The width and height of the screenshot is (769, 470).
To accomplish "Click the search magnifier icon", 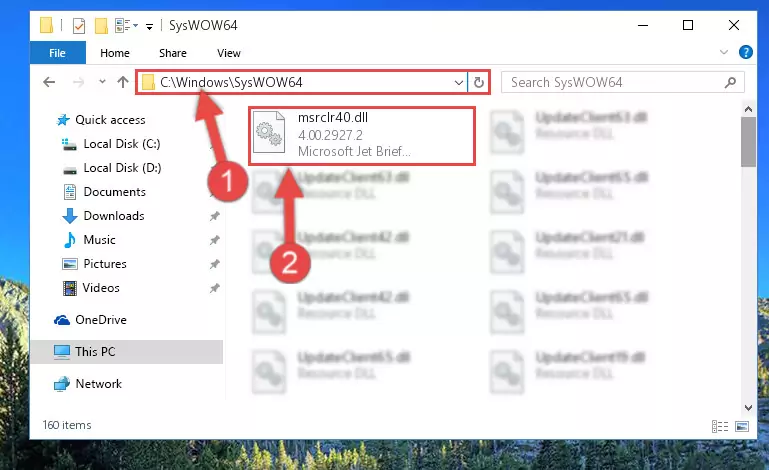I will coord(730,82).
